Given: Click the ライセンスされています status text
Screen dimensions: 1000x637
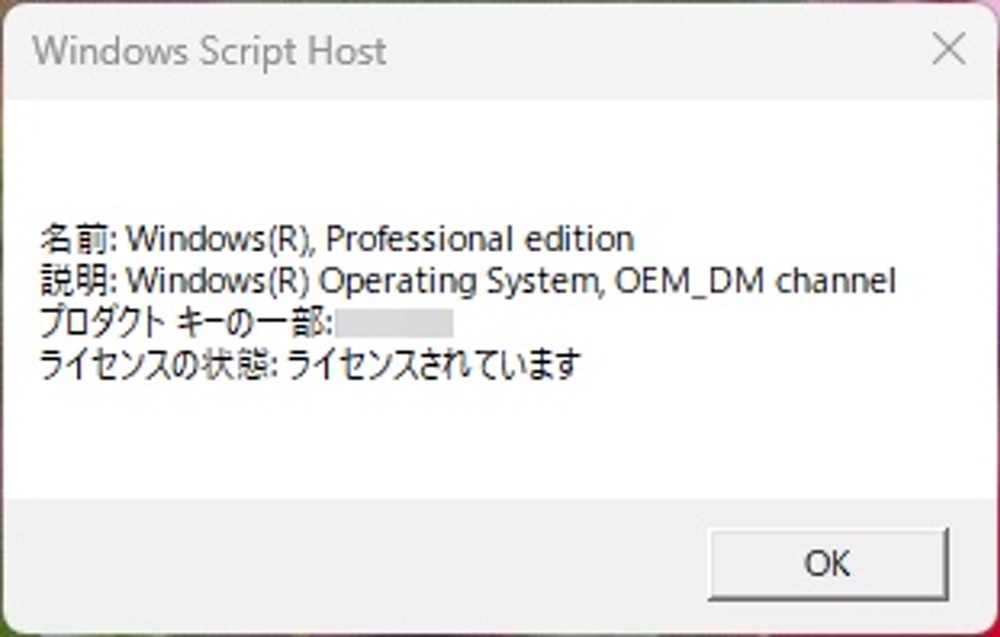Looking at the screenshot, I should point(434,365).
